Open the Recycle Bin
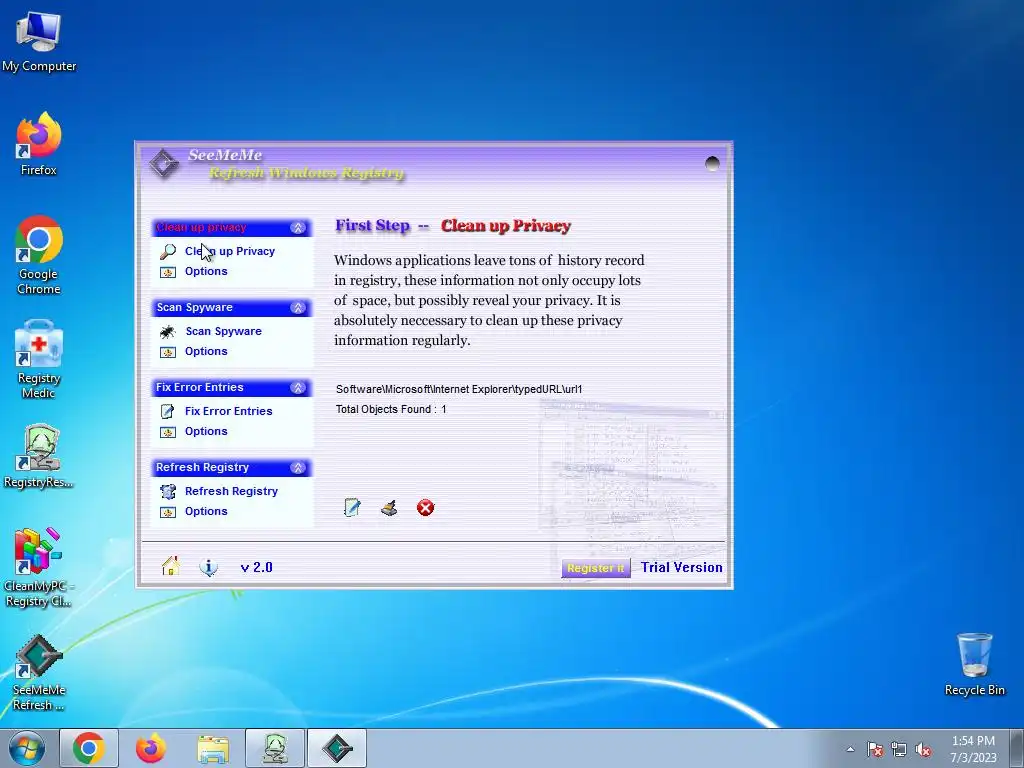This screenshot has width=1024, height=768. 974,664
